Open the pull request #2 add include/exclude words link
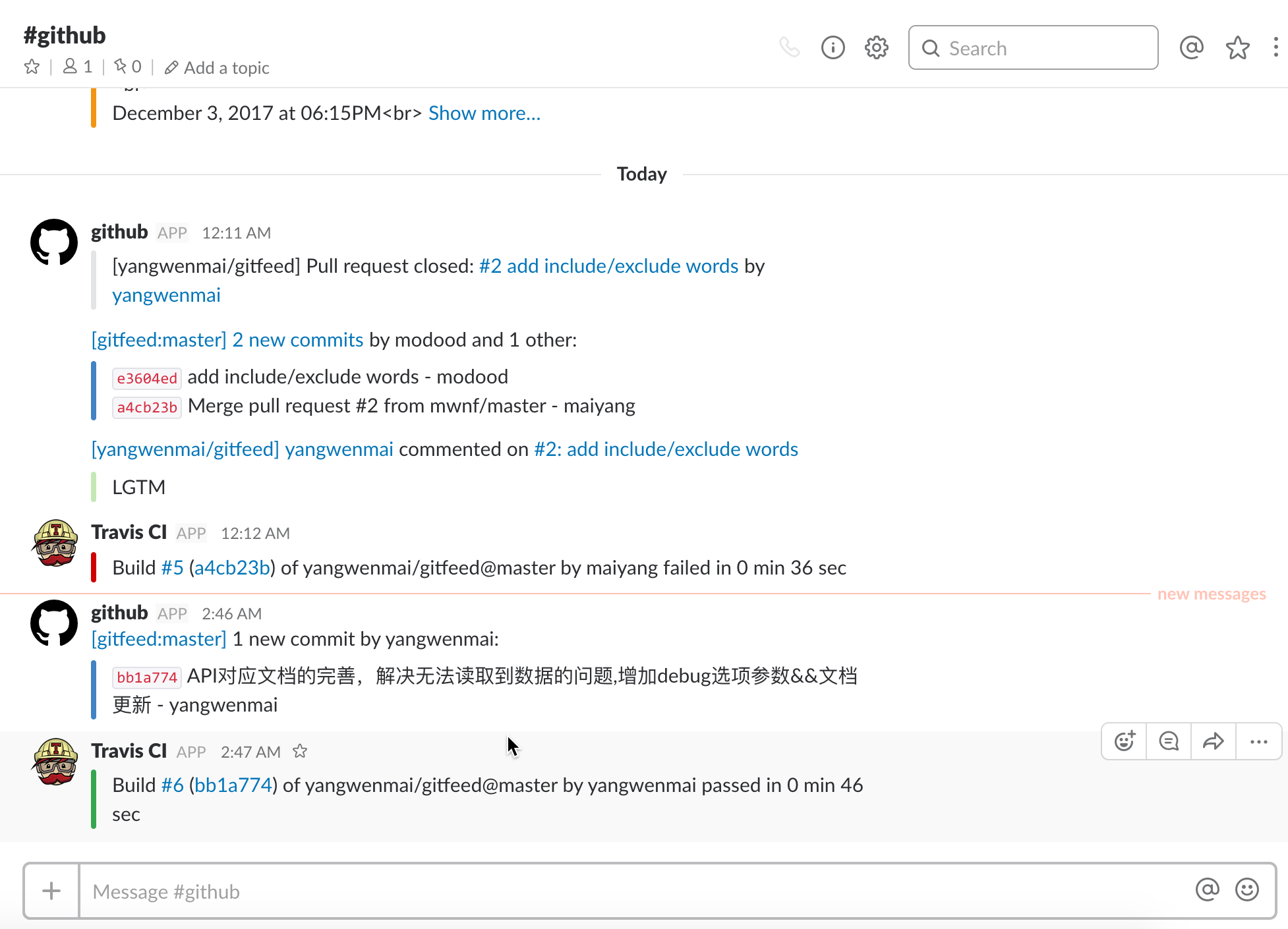The height and width of the screenshot is (929, 1288). tap(608, 266)
